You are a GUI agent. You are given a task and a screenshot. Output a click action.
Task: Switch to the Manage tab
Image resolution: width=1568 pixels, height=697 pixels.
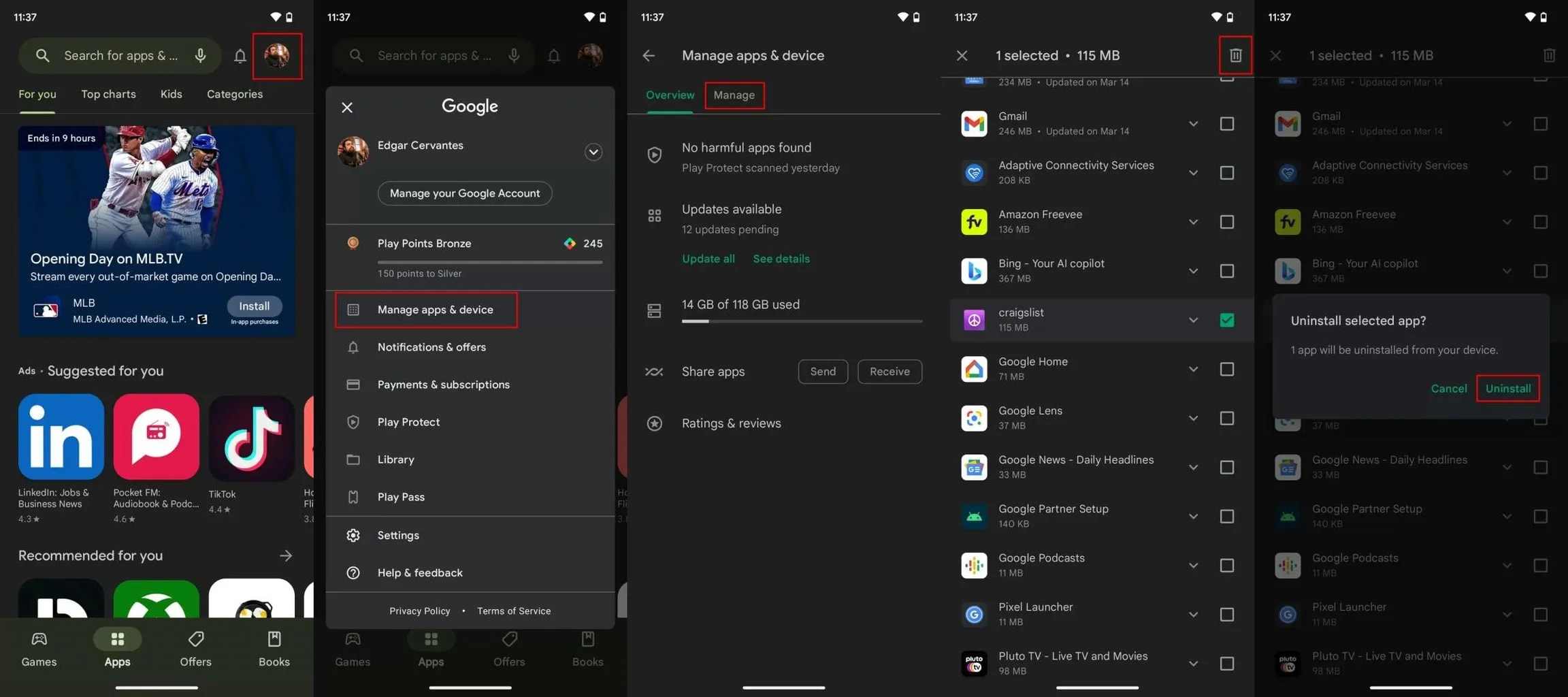click(x=734, y=95)
